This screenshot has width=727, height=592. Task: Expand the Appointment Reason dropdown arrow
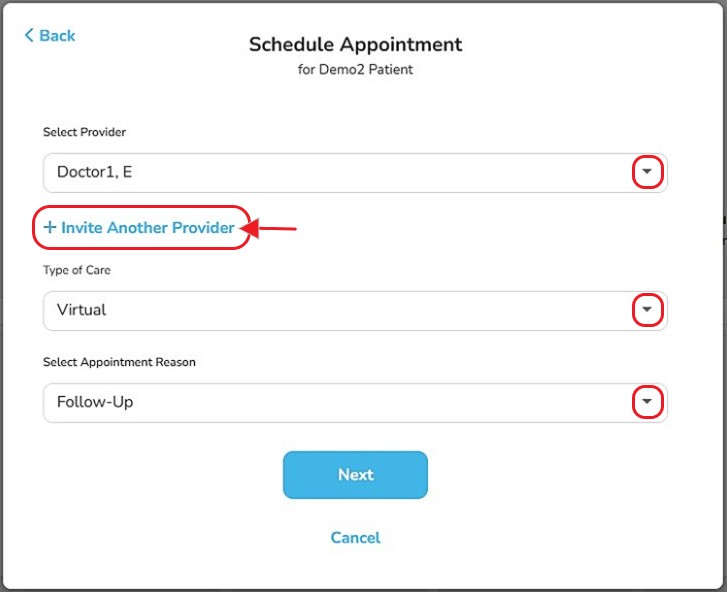pyautogui.click(x=648, y=402)
